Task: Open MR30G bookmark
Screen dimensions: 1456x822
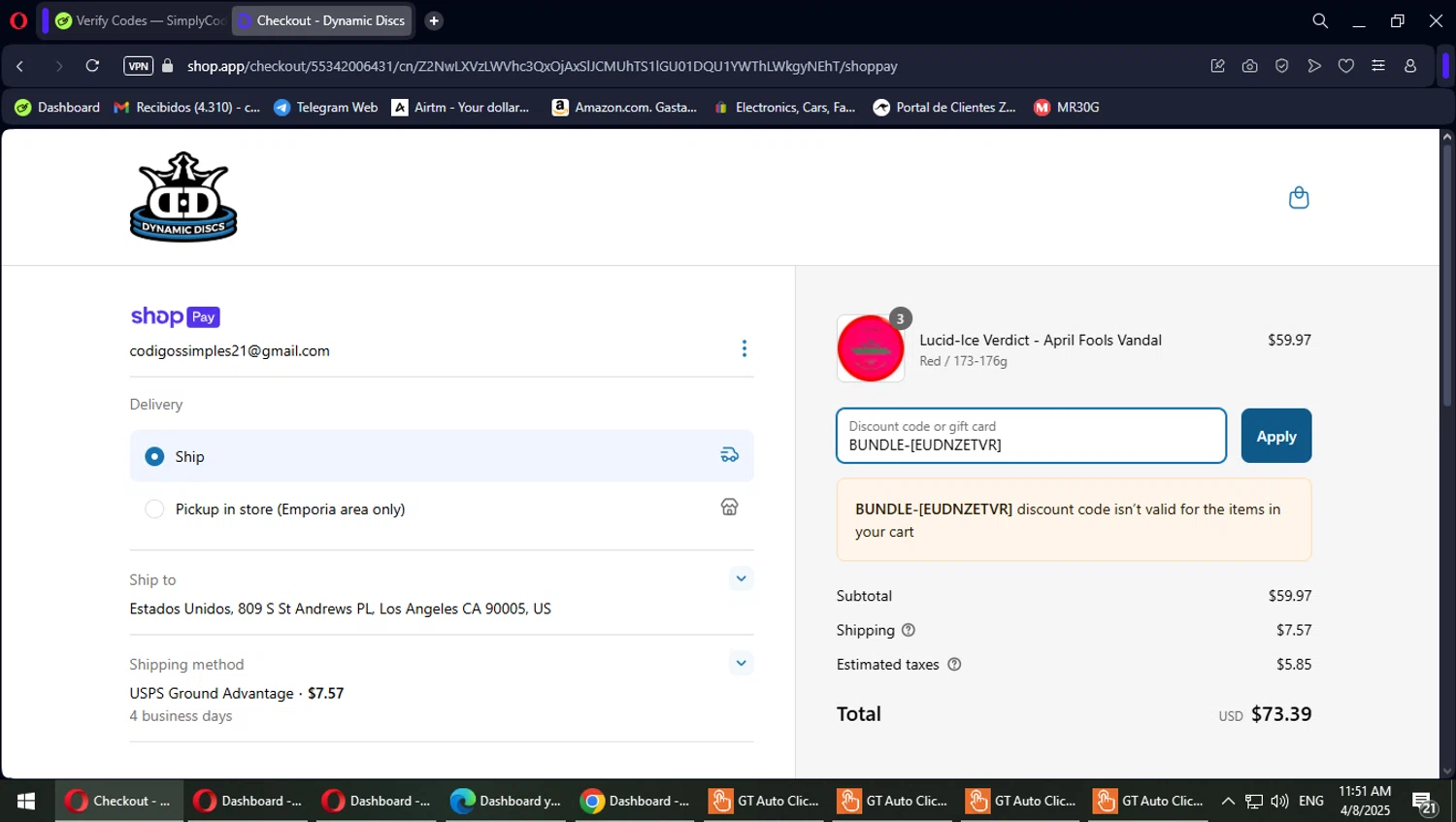Action: pos(1067,108)
